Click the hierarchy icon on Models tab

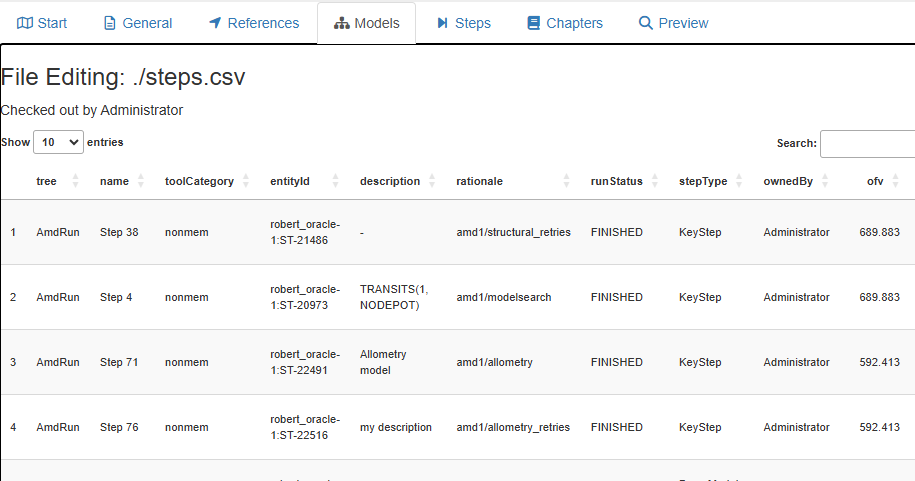(x=342, y=23)
